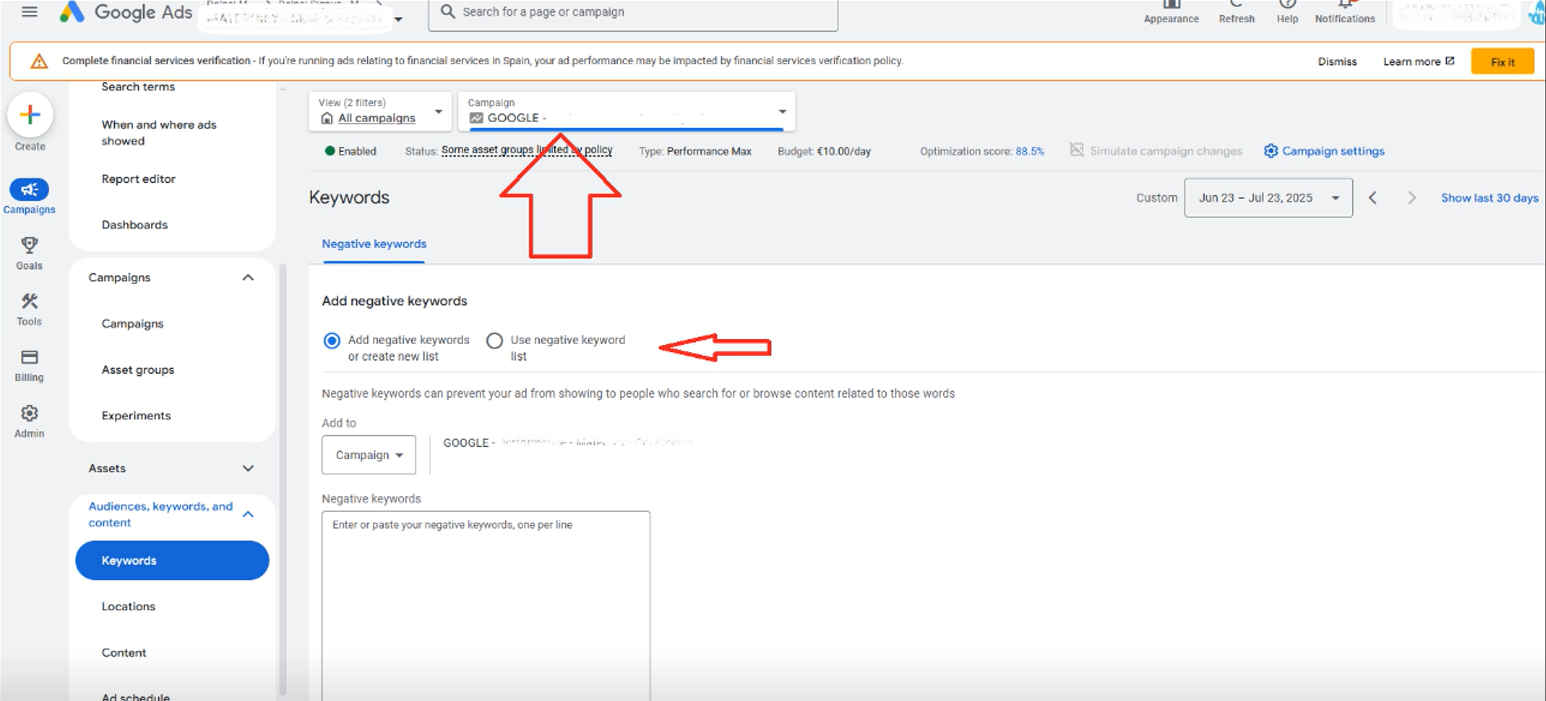Go to previous date range arrow
The width and height of the screenshot is (1546, 701).
click(x=1373, y=198)
